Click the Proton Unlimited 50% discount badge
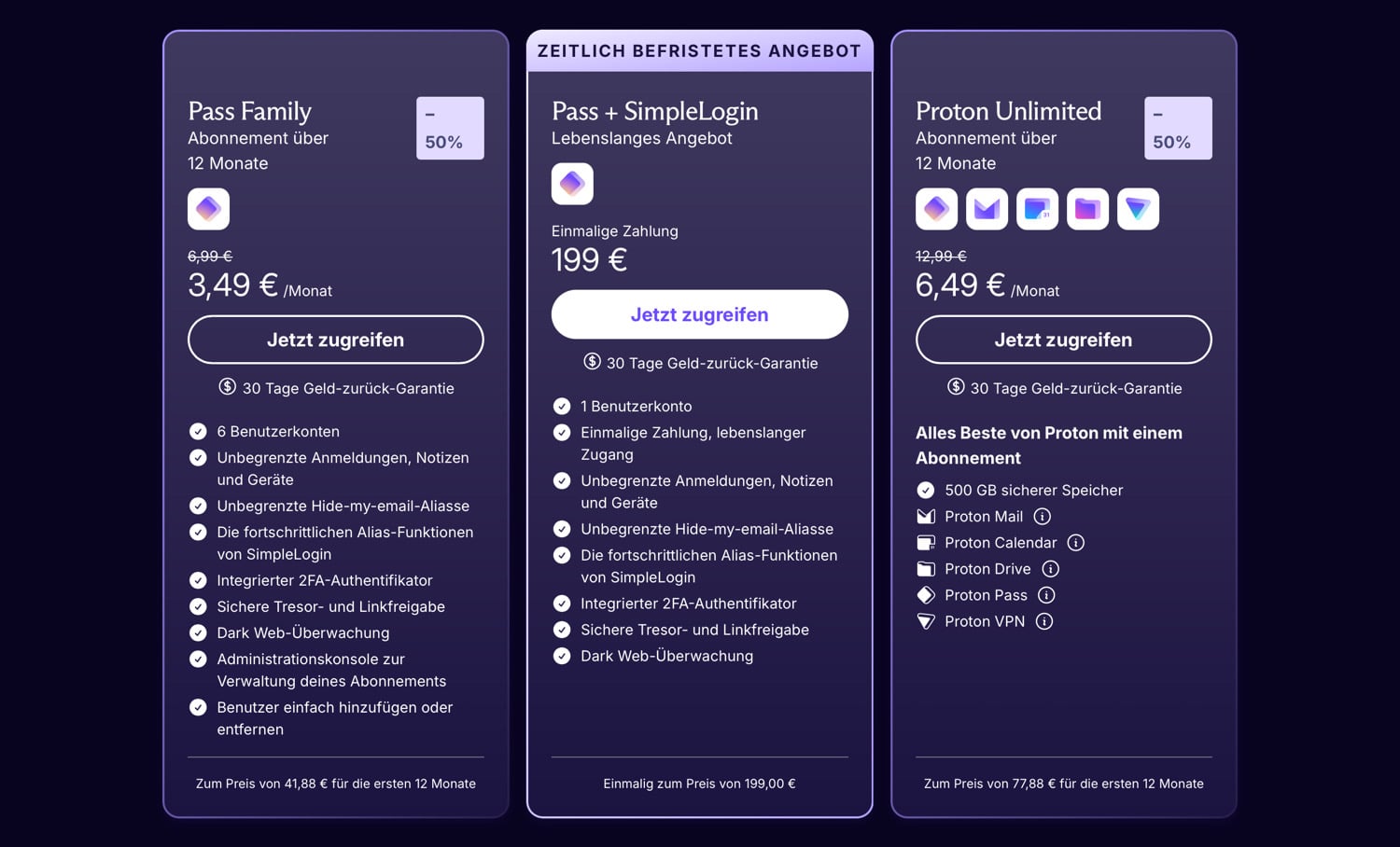This screenshot has width=1400, height=847. click(x=1178, y=128)
